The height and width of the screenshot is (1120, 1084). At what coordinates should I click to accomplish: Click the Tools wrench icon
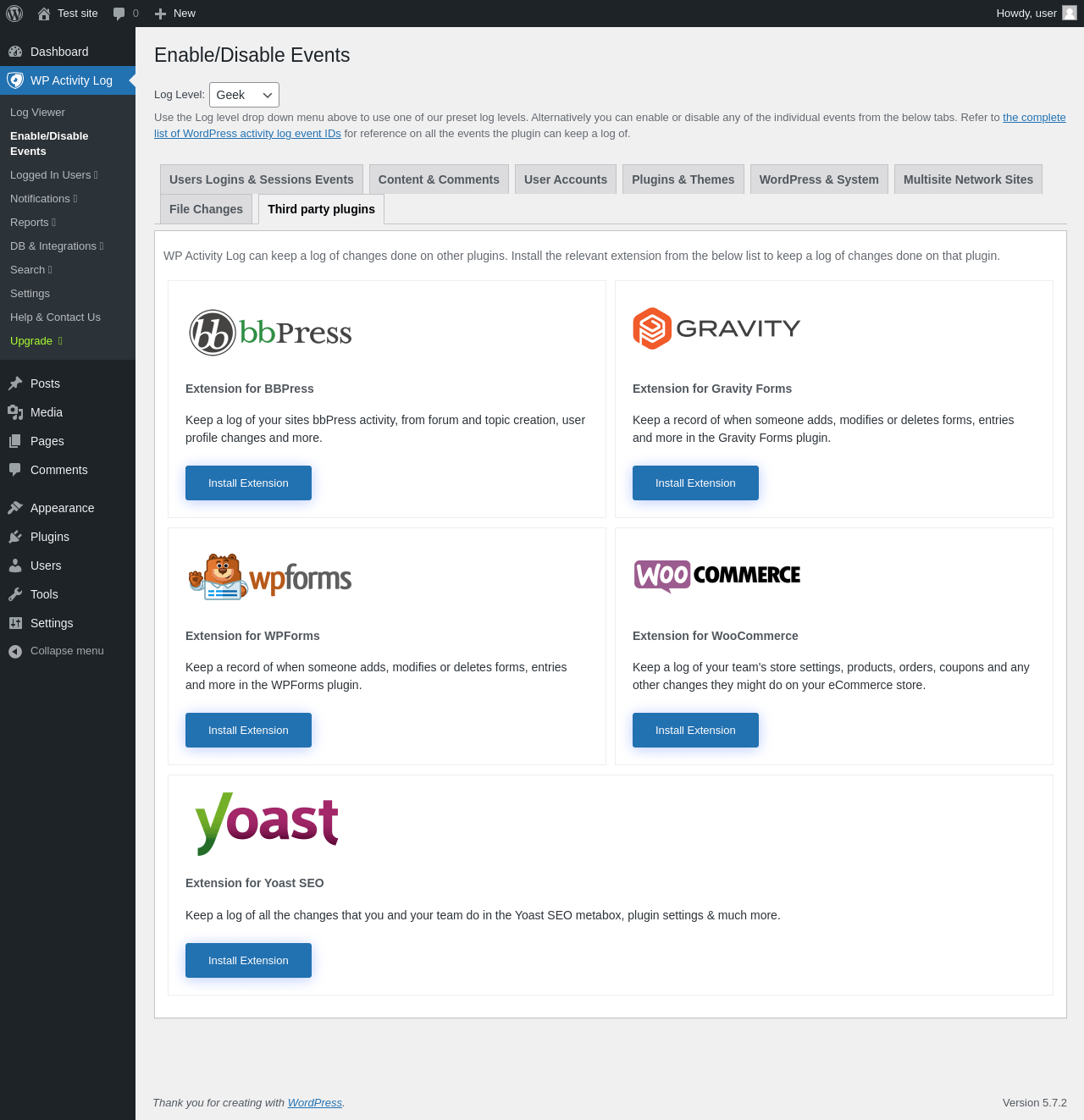(x=15, y=594)
